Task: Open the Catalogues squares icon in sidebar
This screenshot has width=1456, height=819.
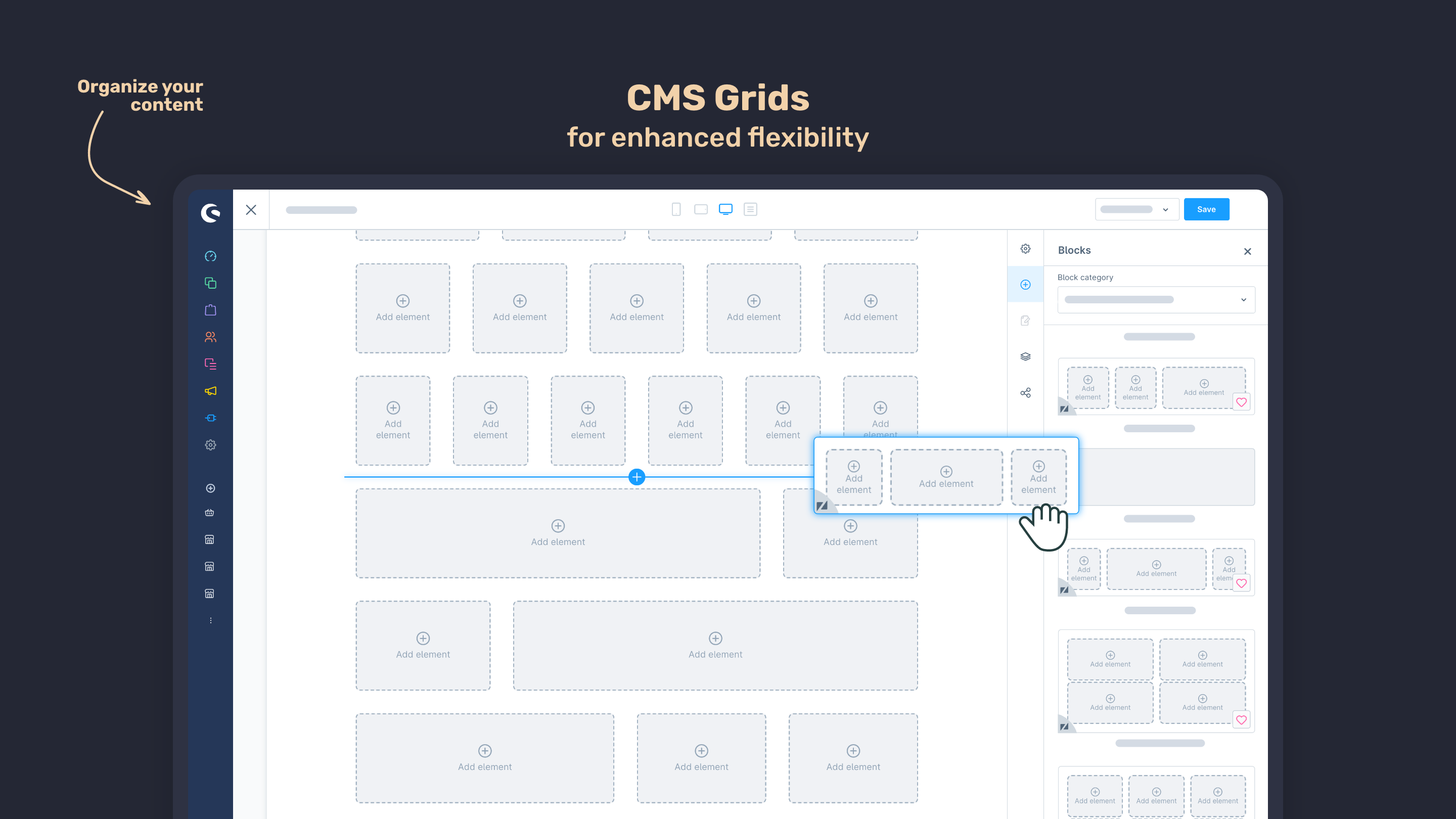Action: [210, 283]
